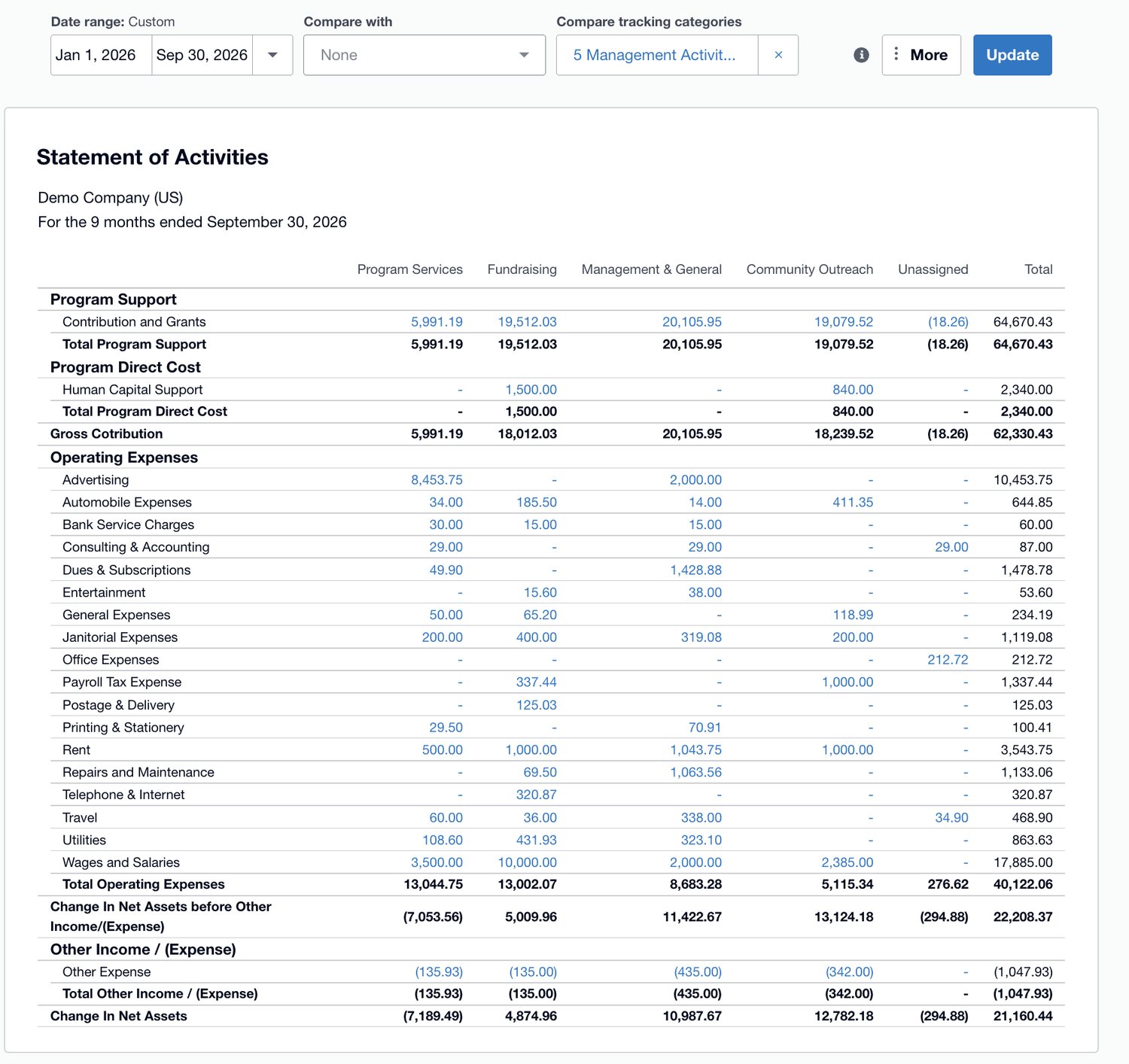
Task: Open Community Outreach Automobile Expenses 411.35
Action: click(x=853, y=503)
